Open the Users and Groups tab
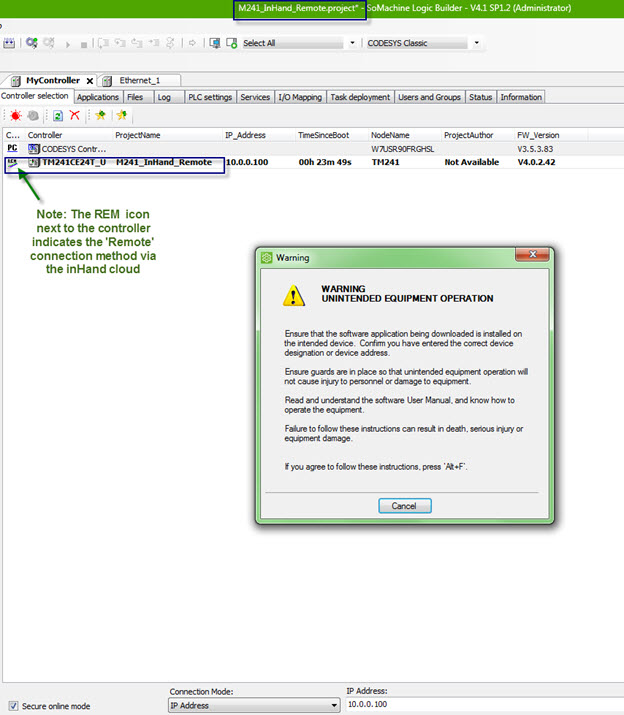624x715 pixels. coord(429,97)
